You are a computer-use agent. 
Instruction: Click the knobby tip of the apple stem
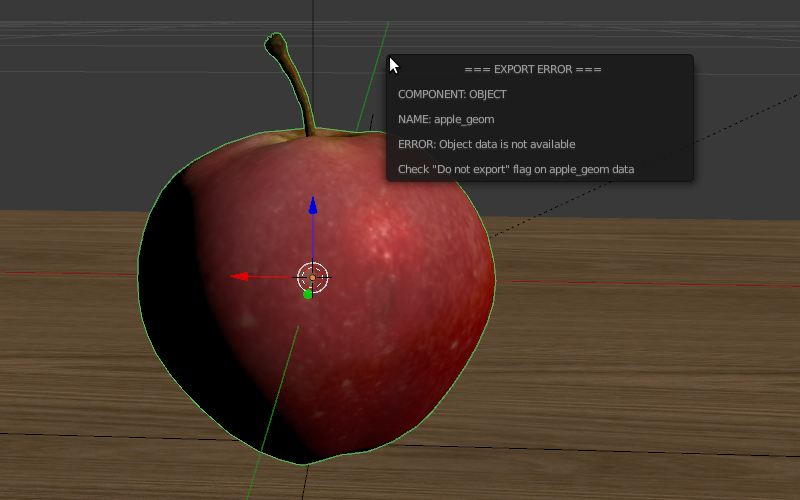tap(273, 42)
